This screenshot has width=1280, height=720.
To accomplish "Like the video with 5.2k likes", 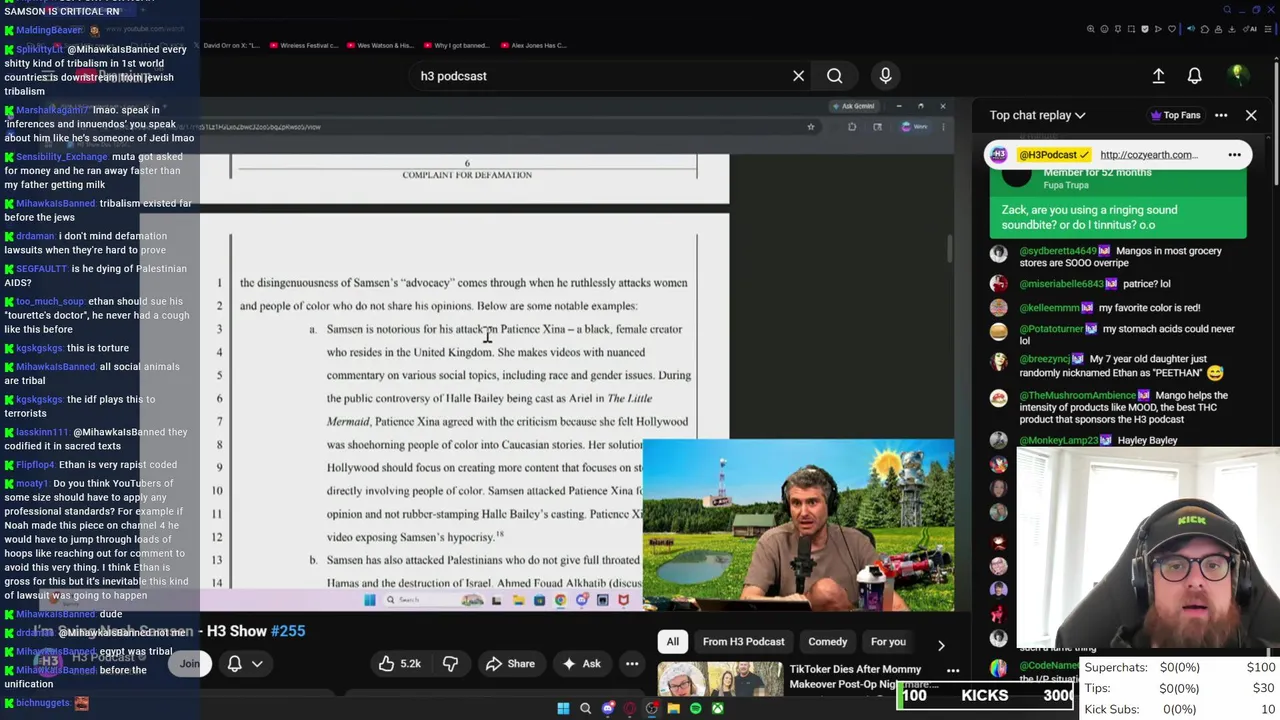I will [398, 664].
